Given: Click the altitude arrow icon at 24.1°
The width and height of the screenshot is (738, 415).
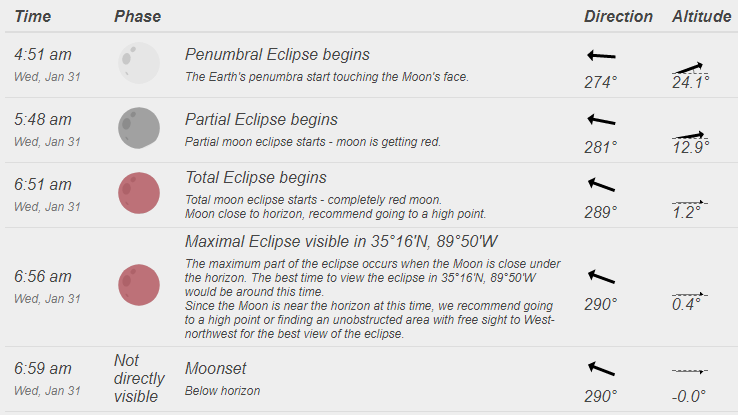Looking at the screenshot, I should point(690,69).
